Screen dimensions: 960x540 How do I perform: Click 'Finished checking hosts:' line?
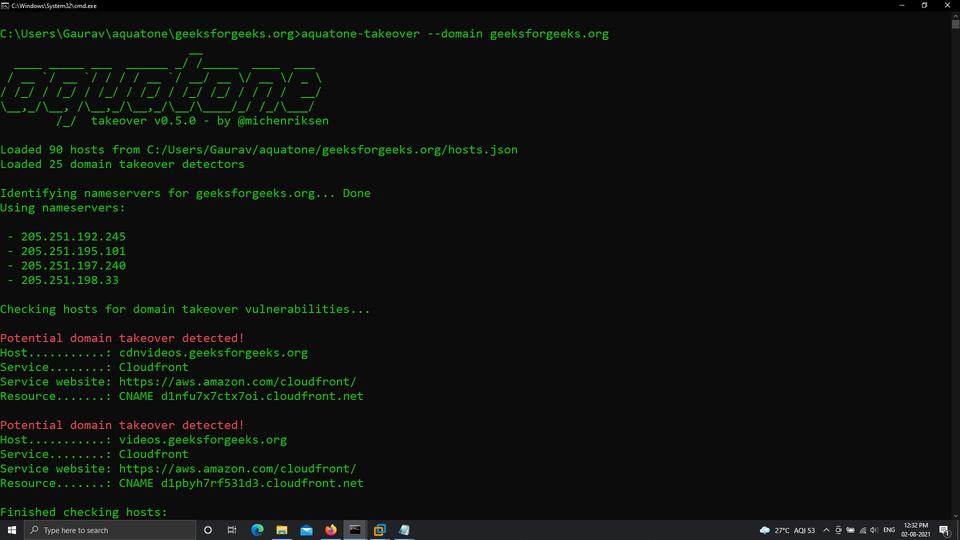[x=84, y=512]
